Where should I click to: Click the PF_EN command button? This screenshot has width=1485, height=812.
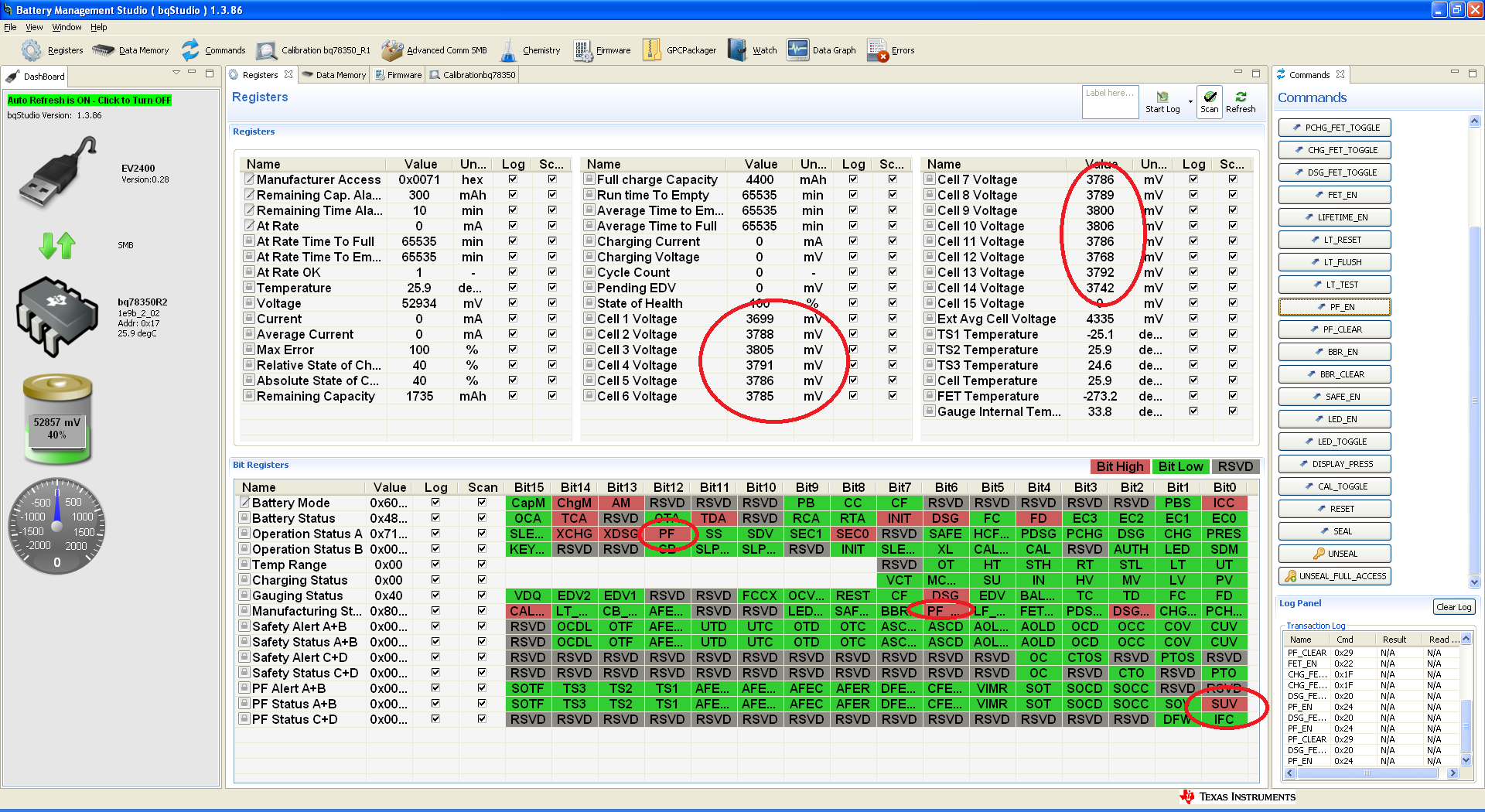pyautogui.click(x=1334, y=307)
